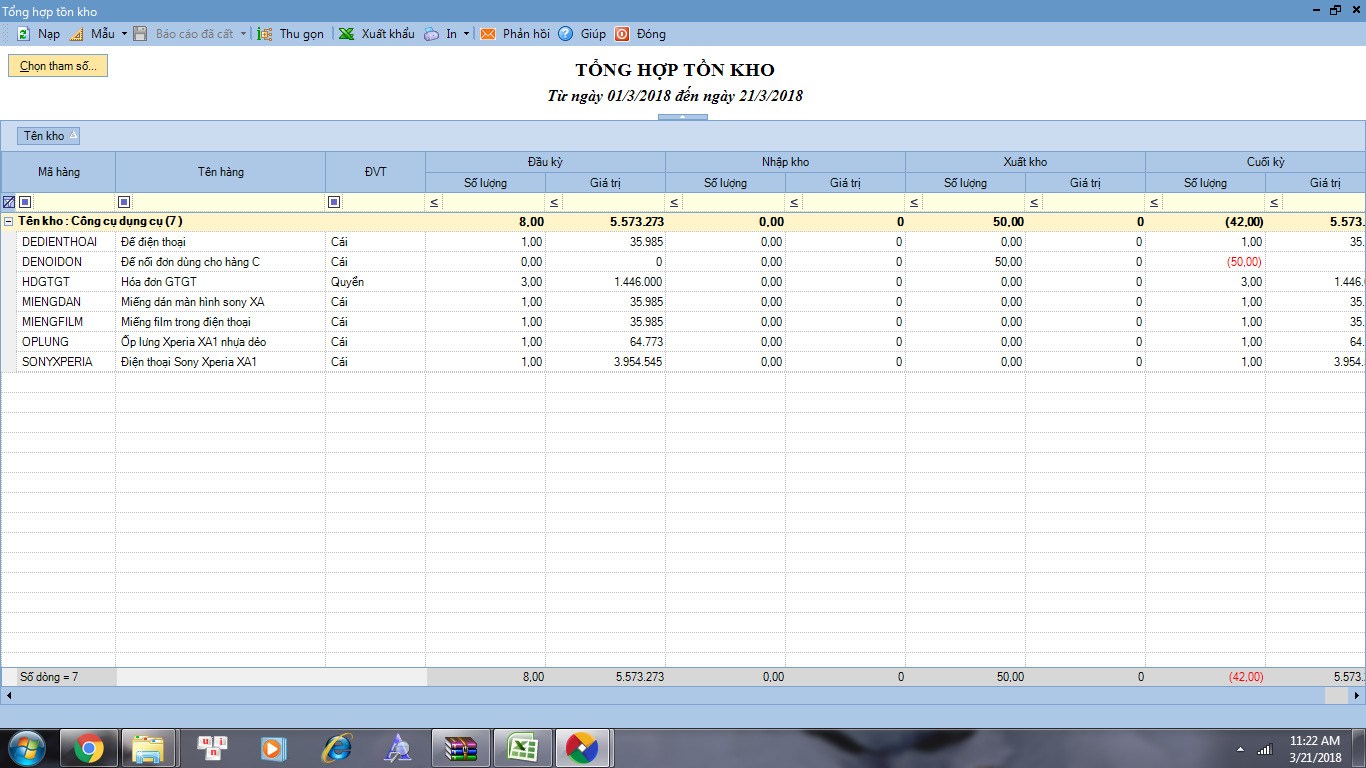
Task: Open the In print dropdown arrow
Action: click(466, 34)
